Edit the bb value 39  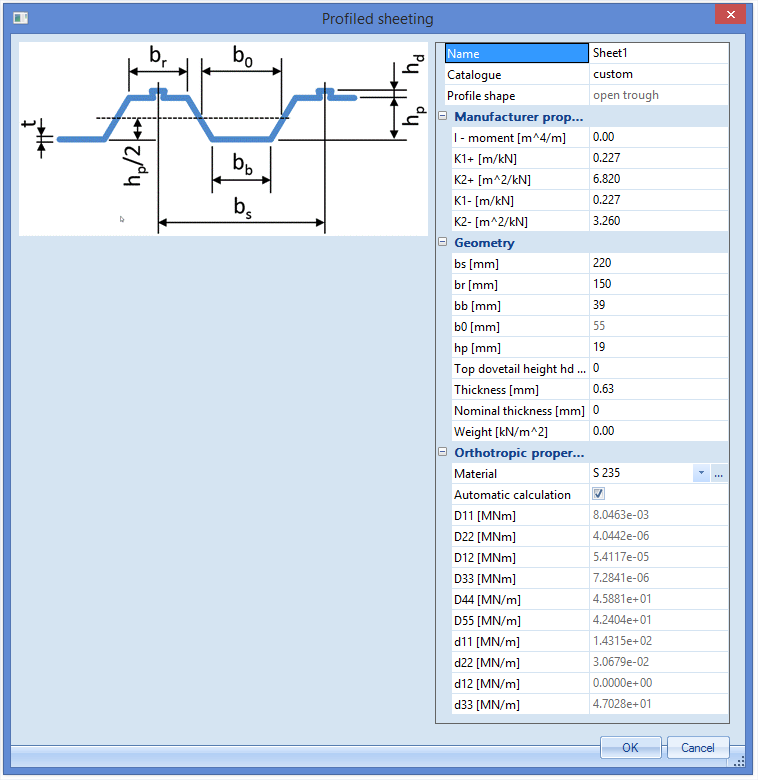pyautogui.click(x=659, y=305)
